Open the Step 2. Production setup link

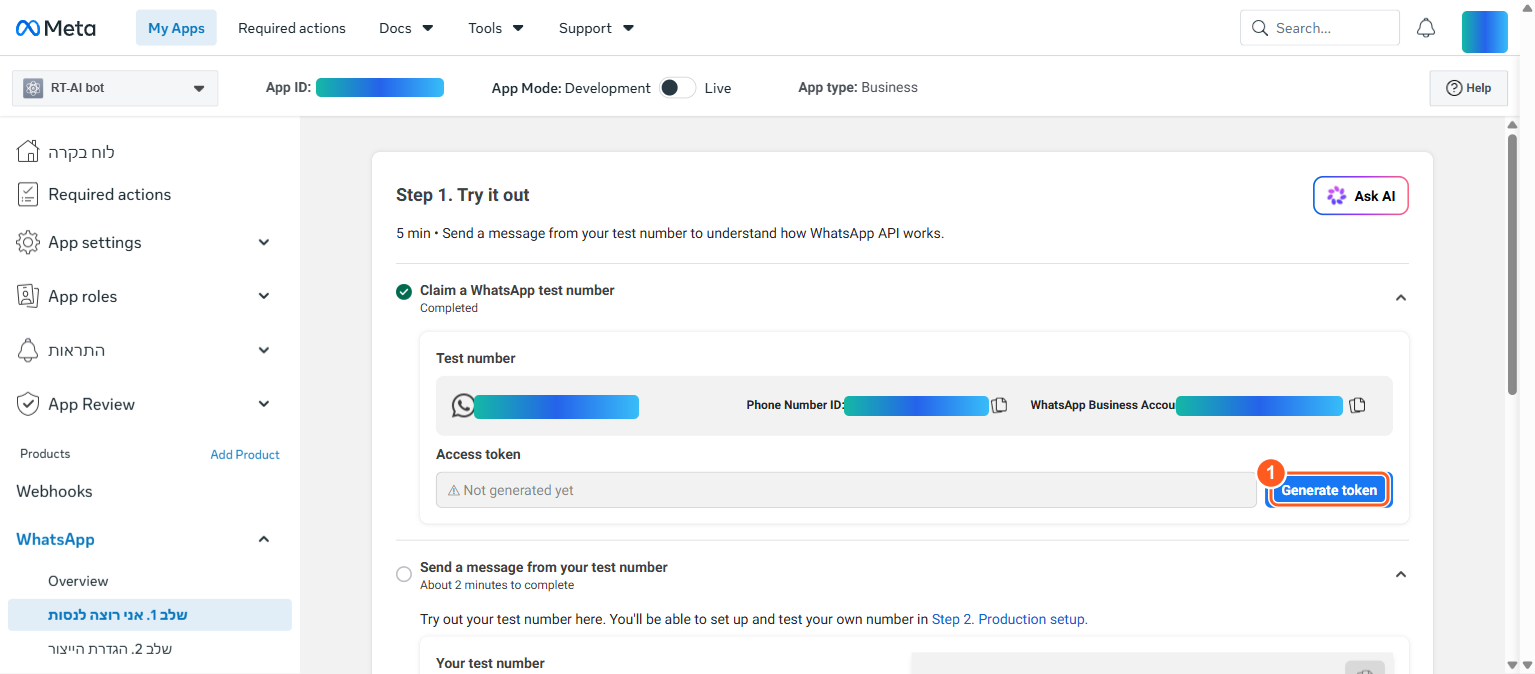tap(1008, 619)
